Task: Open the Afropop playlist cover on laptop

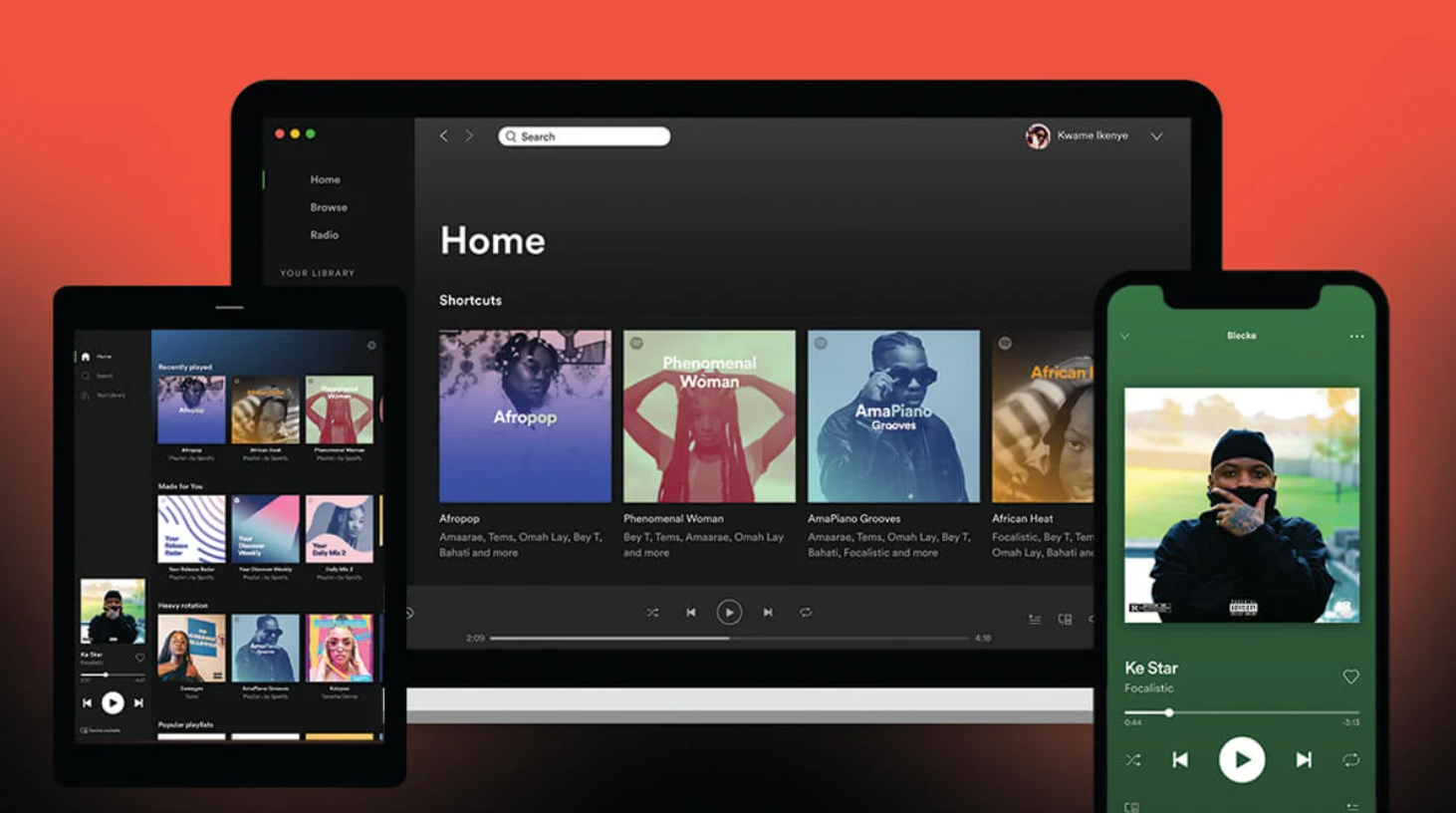Action: pos(525,416)
